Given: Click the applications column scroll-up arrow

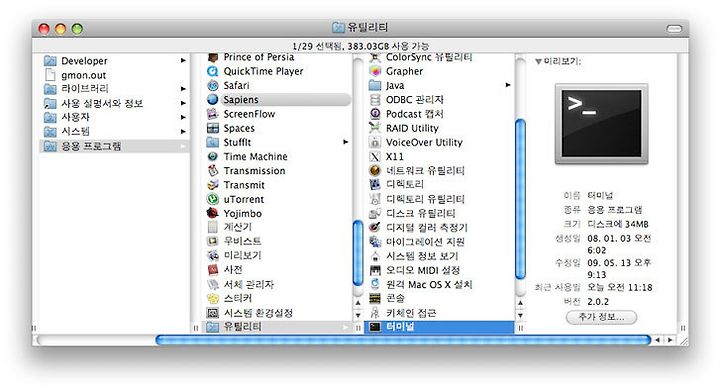Looking at the screenshot, I should (358, 303).
